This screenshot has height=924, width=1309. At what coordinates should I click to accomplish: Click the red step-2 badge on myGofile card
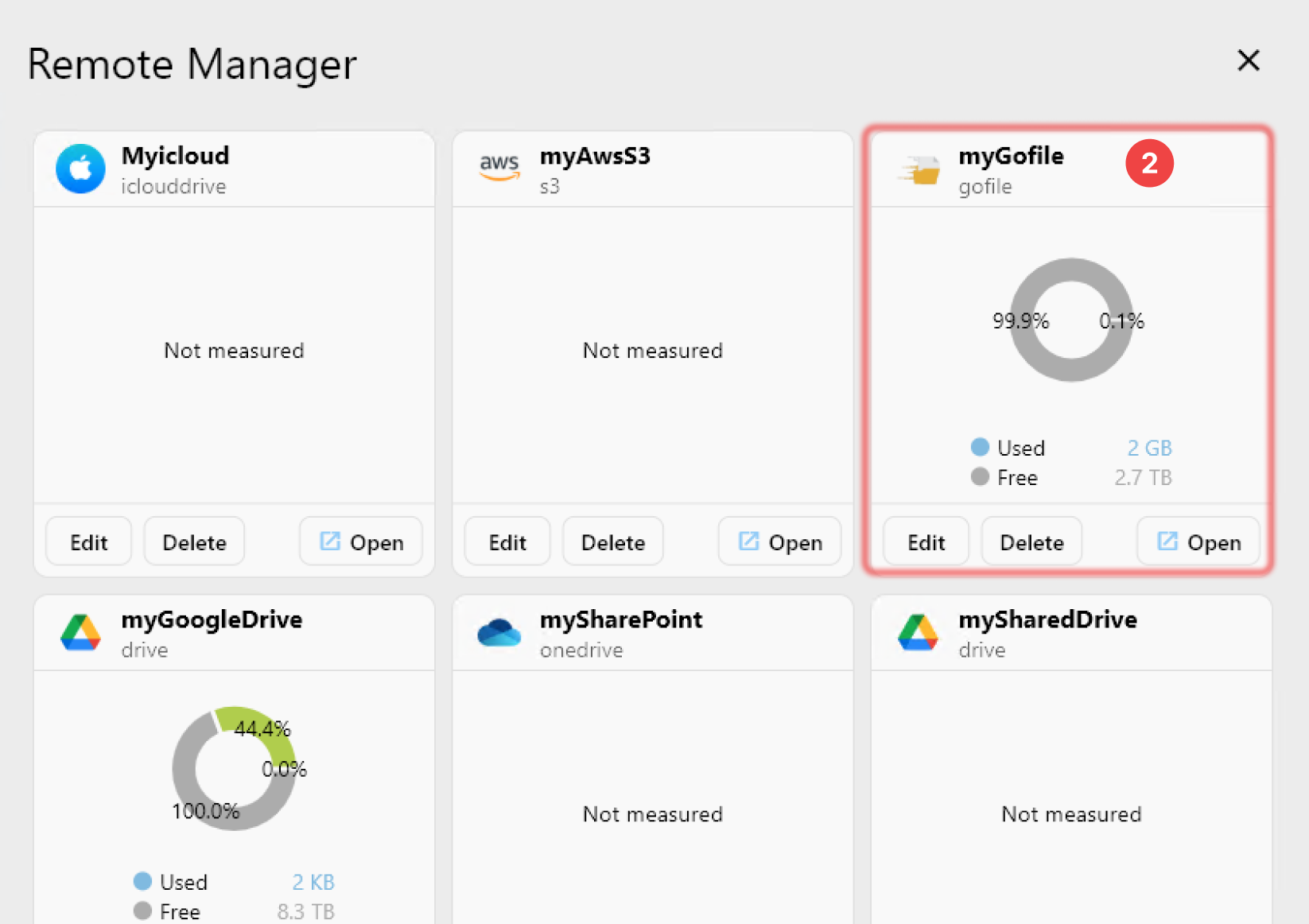click(1149, 163)
